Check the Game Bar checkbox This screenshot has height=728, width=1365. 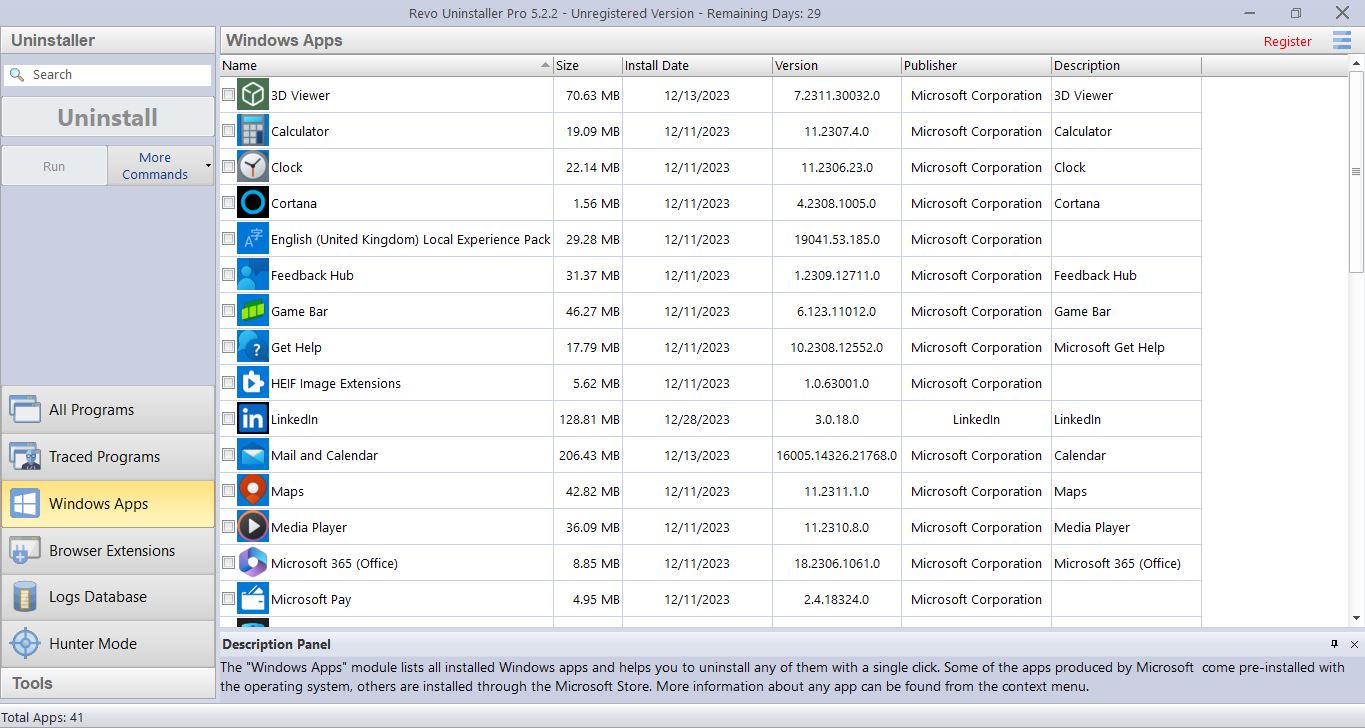[x=228, y=311]
